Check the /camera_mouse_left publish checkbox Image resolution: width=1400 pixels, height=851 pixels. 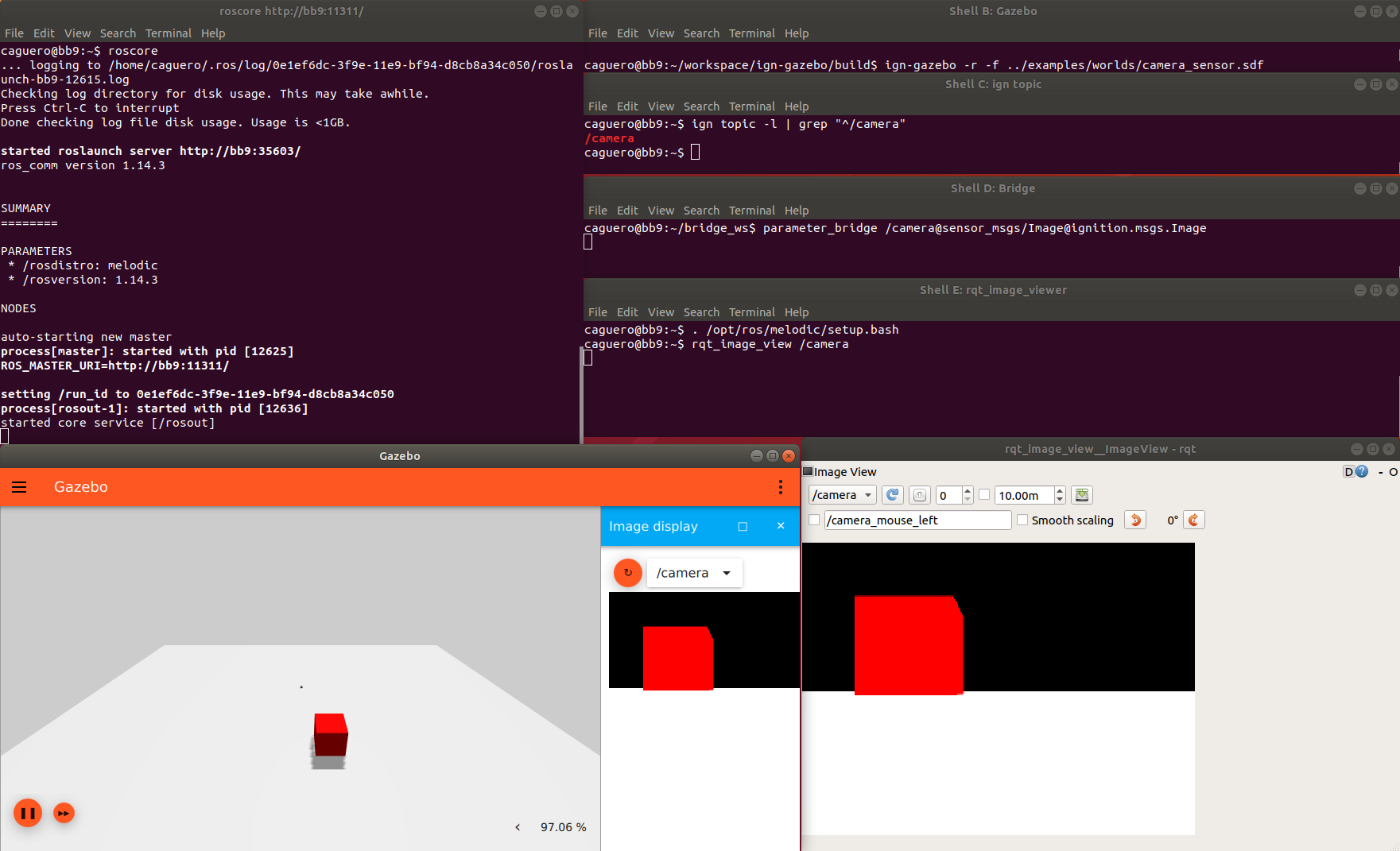point(813,520)
